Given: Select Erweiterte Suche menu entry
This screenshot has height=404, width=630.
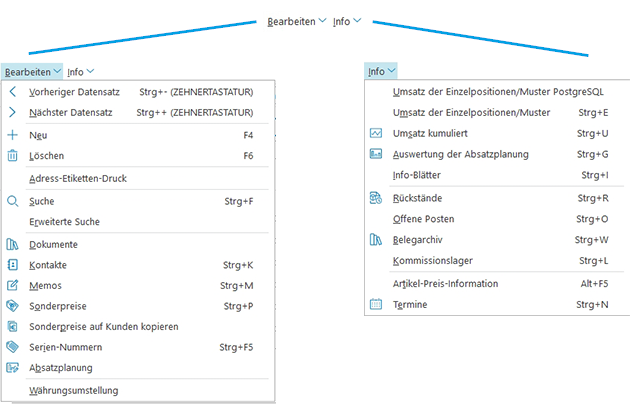Looking at the screenshot, I should tap(65, 221).
